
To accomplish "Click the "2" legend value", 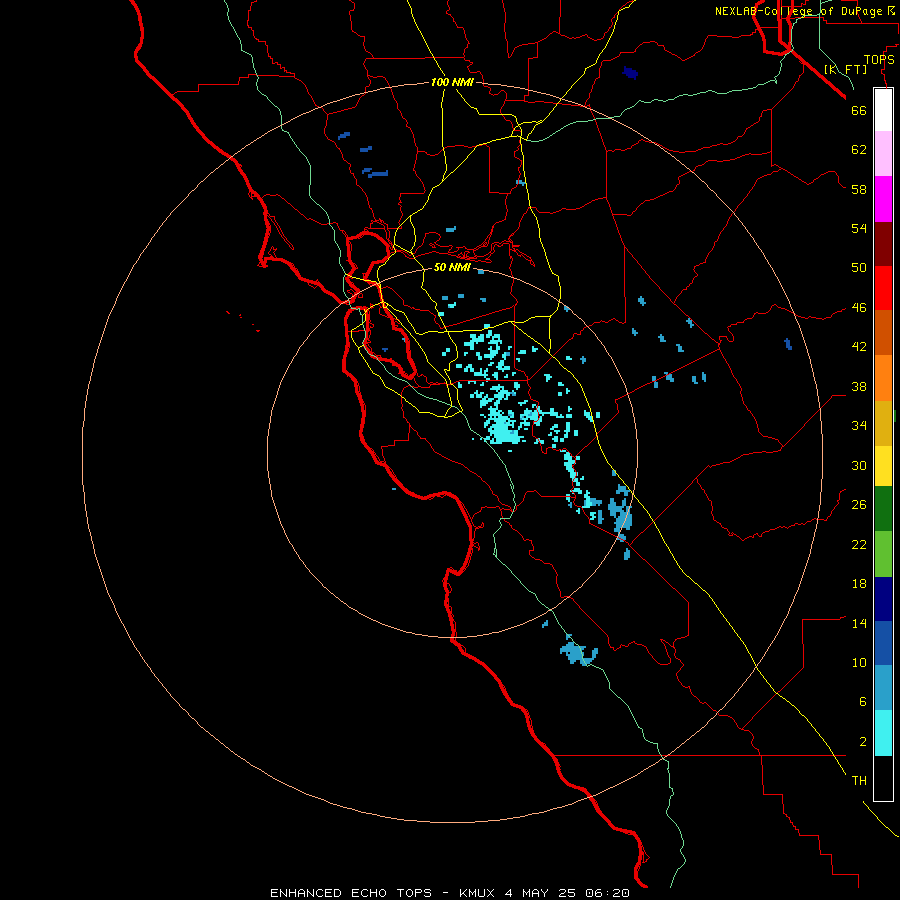I will pos(863,742).
